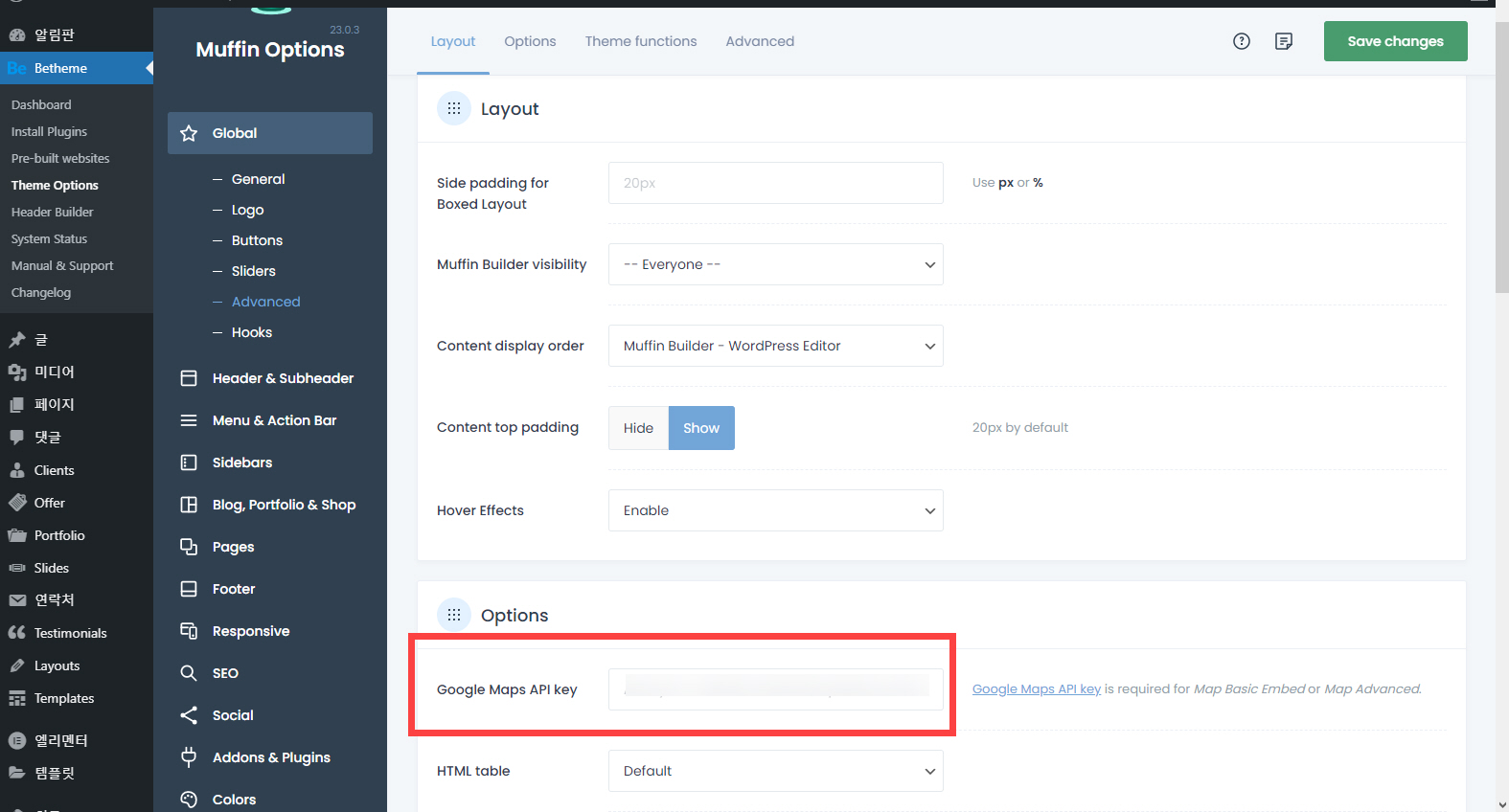Click the SEO magnifier icon
1509x812 pixels.
tap(189, 673)
